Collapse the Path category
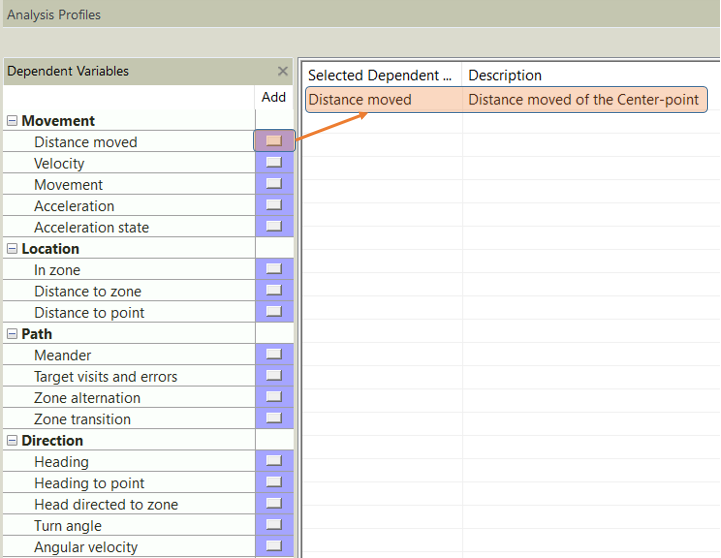 click(12, 334)
